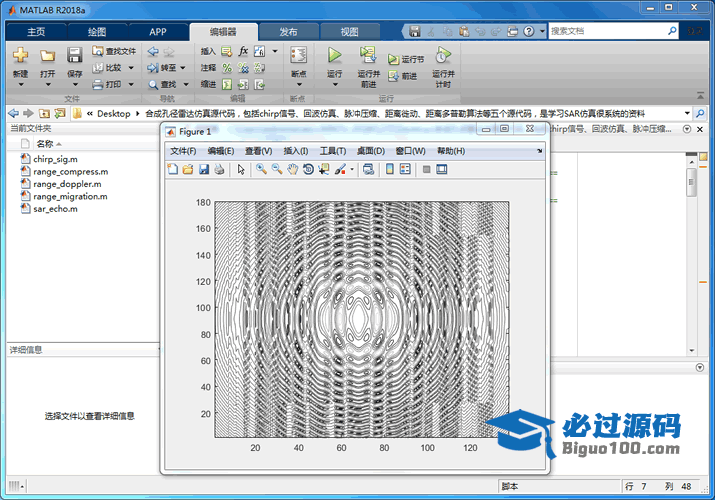Toggle the Data Cursor tool
Screen dimensions: 715x500
[x=324, y=170]
